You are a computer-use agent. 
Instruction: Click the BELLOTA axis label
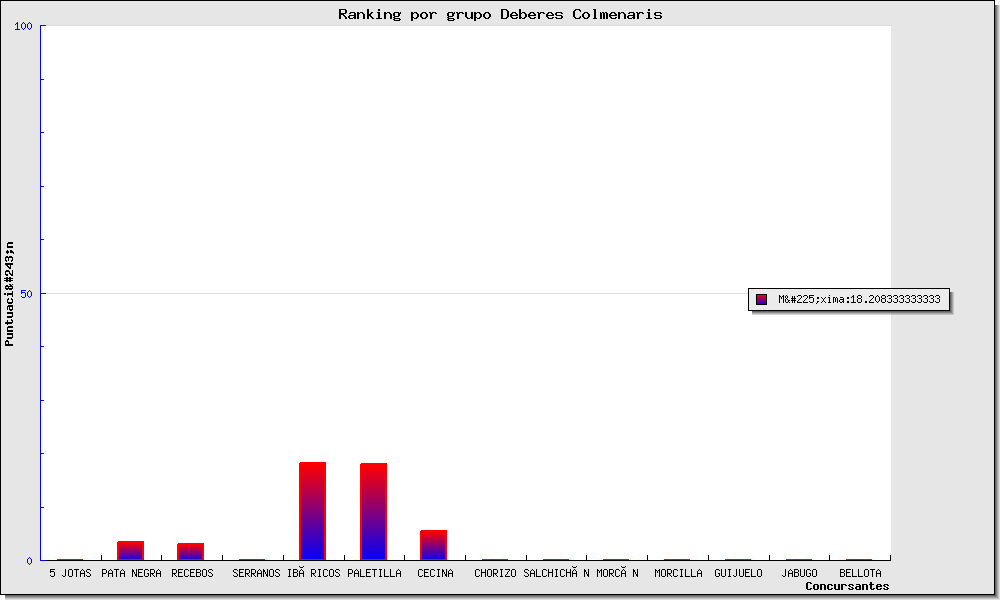(860, 574)
